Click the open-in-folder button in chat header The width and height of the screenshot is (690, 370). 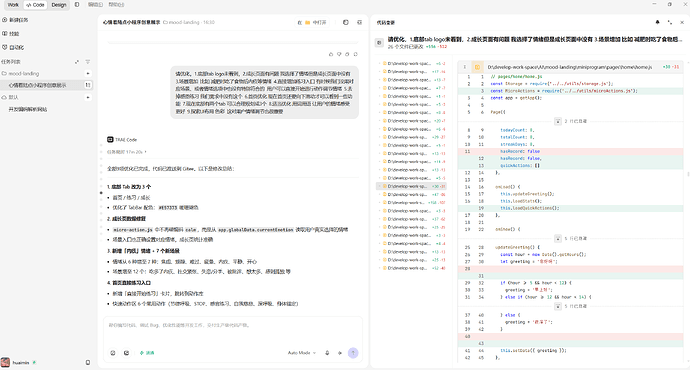point(313,22)
